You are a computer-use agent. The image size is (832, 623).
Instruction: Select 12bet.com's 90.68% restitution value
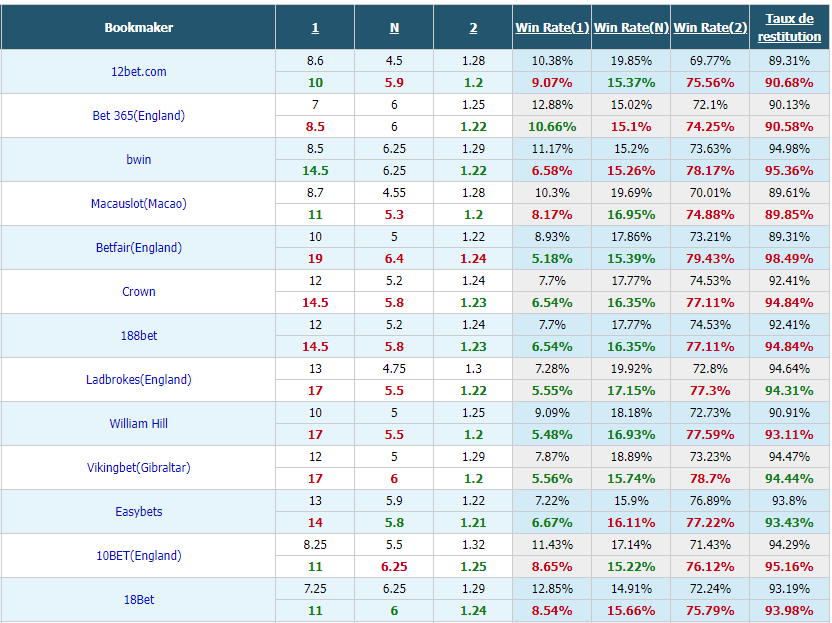(789, 83)
